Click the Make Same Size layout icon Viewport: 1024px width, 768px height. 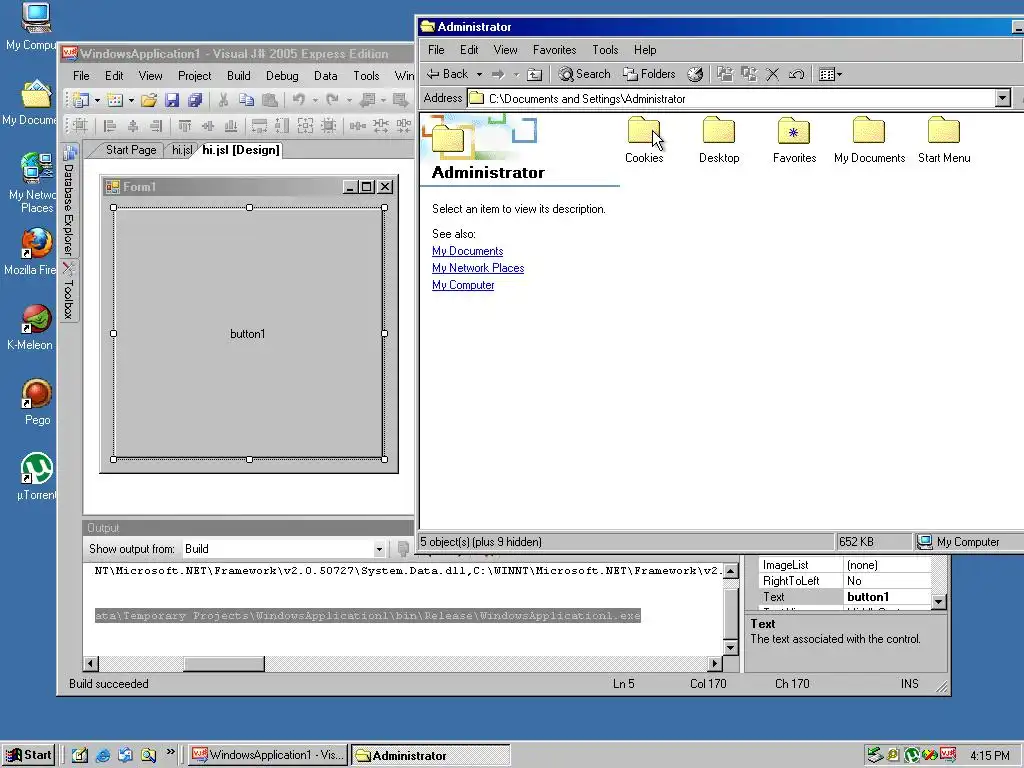305,125
